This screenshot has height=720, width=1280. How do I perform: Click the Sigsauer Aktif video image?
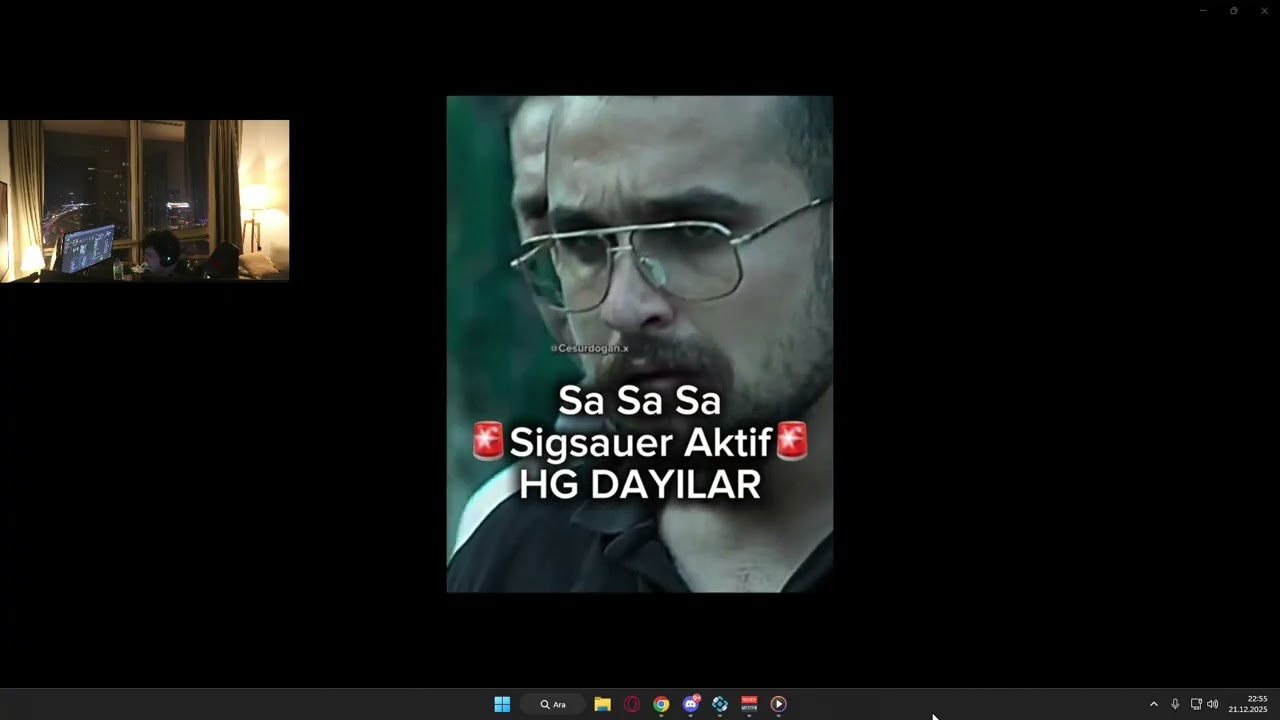click(640, 344)
